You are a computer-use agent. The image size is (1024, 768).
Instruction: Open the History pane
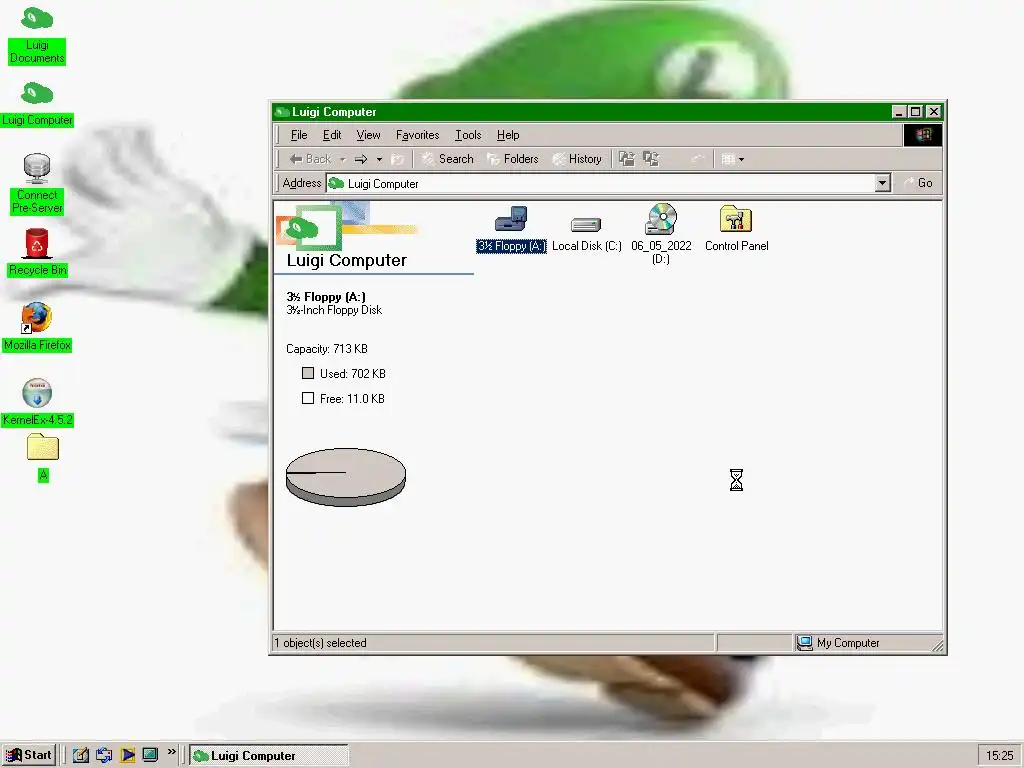point(577,159)
